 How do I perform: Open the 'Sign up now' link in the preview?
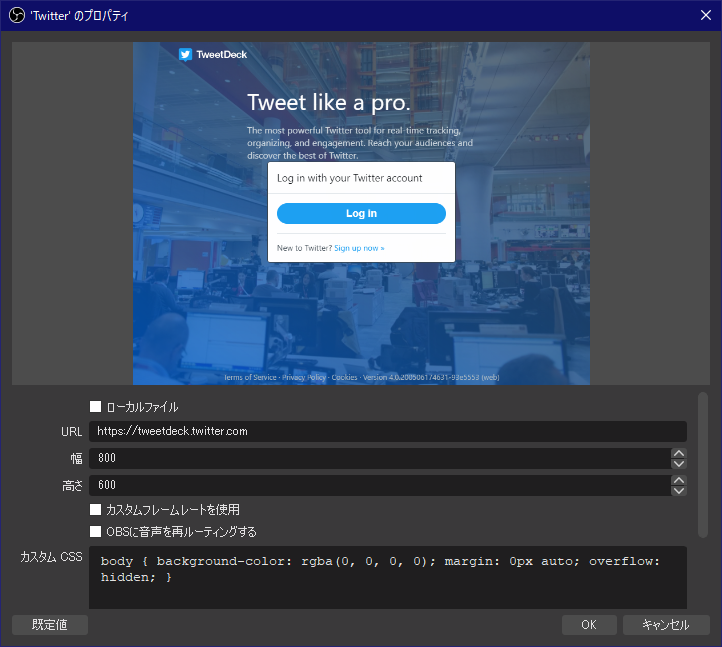pos(359,248)
